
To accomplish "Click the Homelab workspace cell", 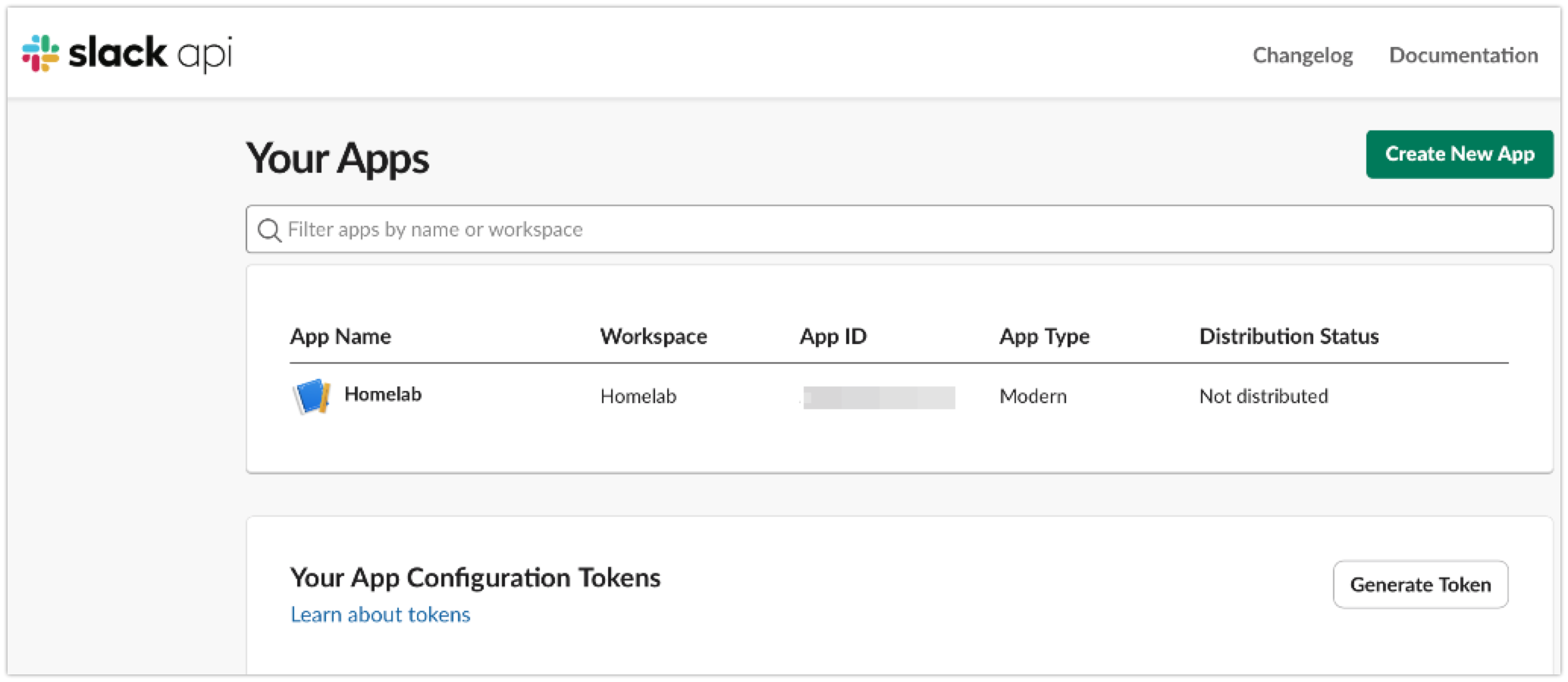I will 638,396.
